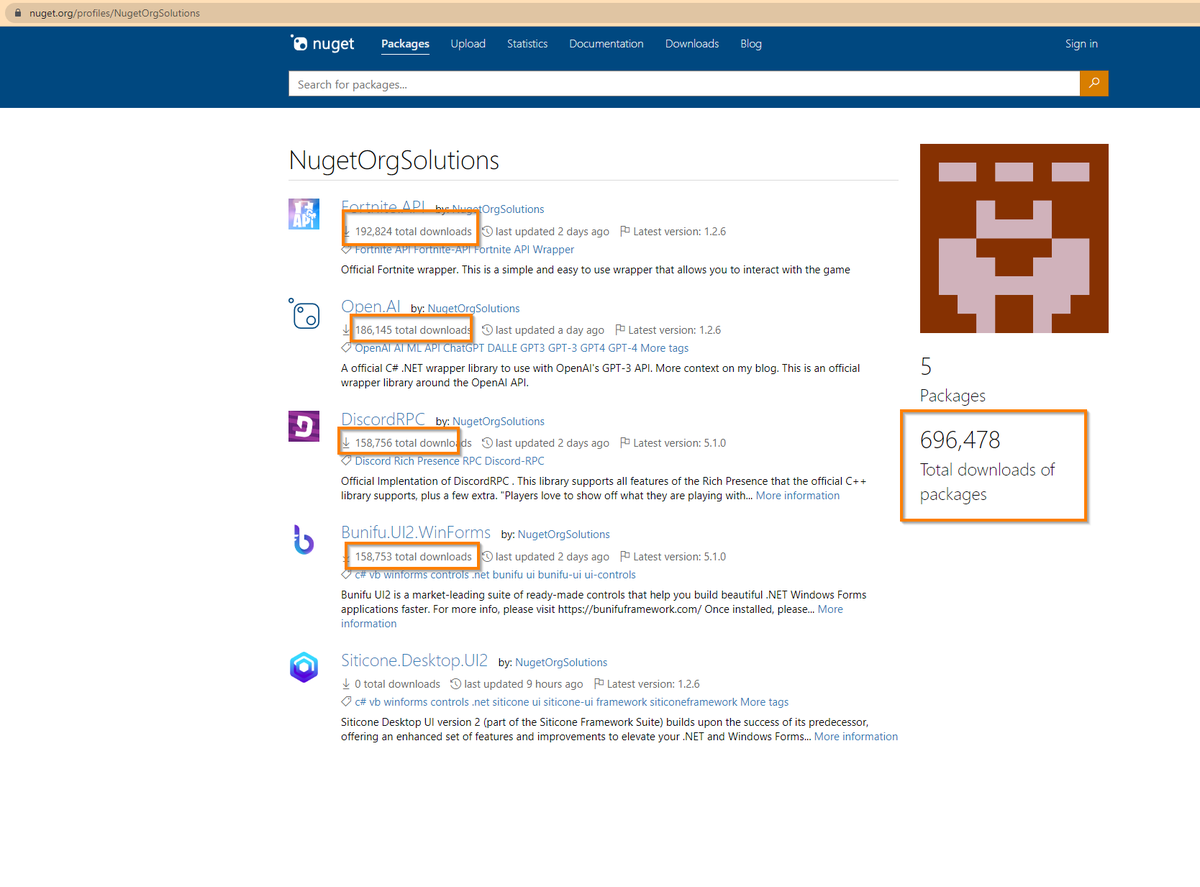
Task: Click the last updated 9 hours ago text
Action: click(524, 684)
